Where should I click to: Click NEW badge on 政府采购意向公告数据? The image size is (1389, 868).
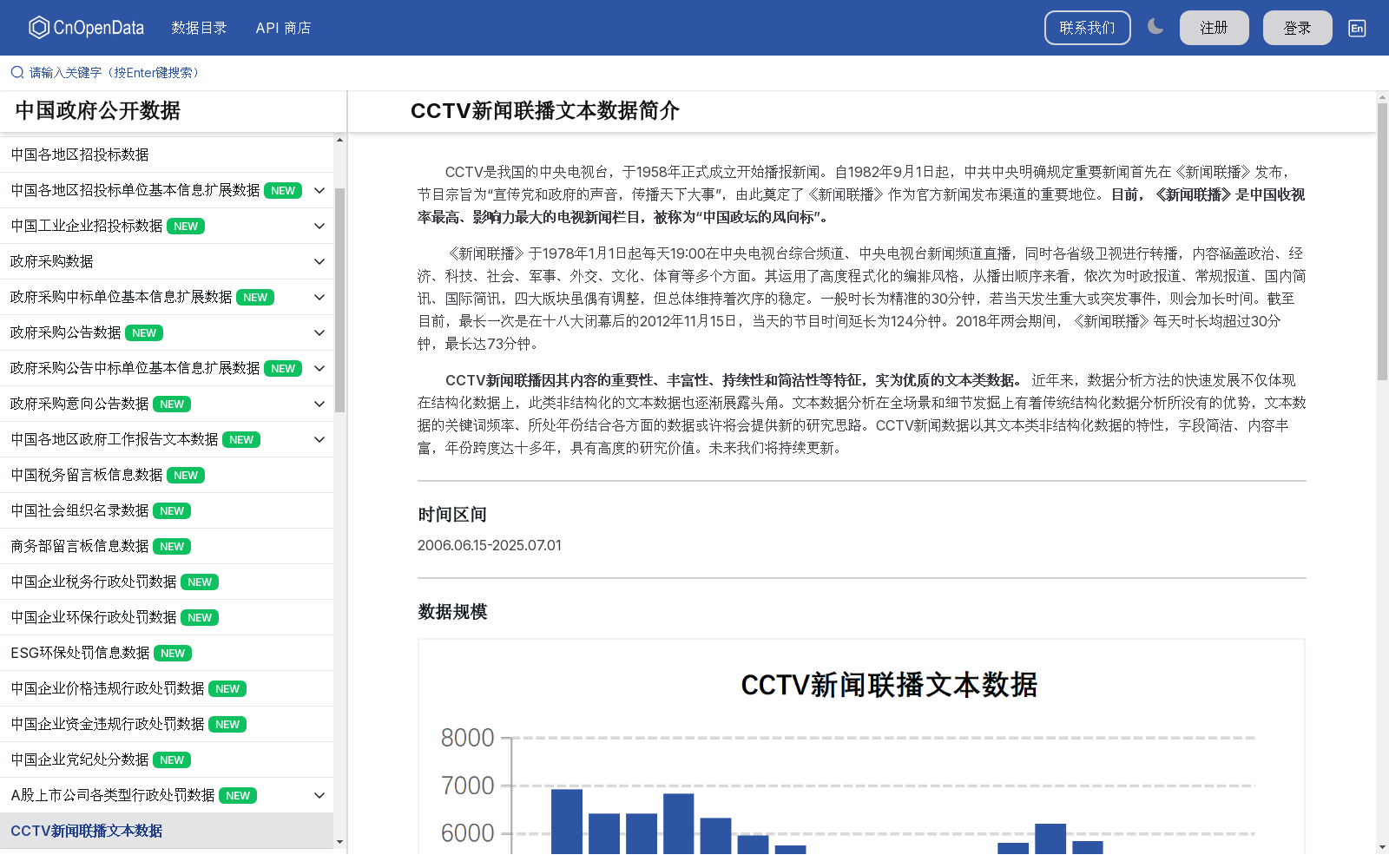172,404
